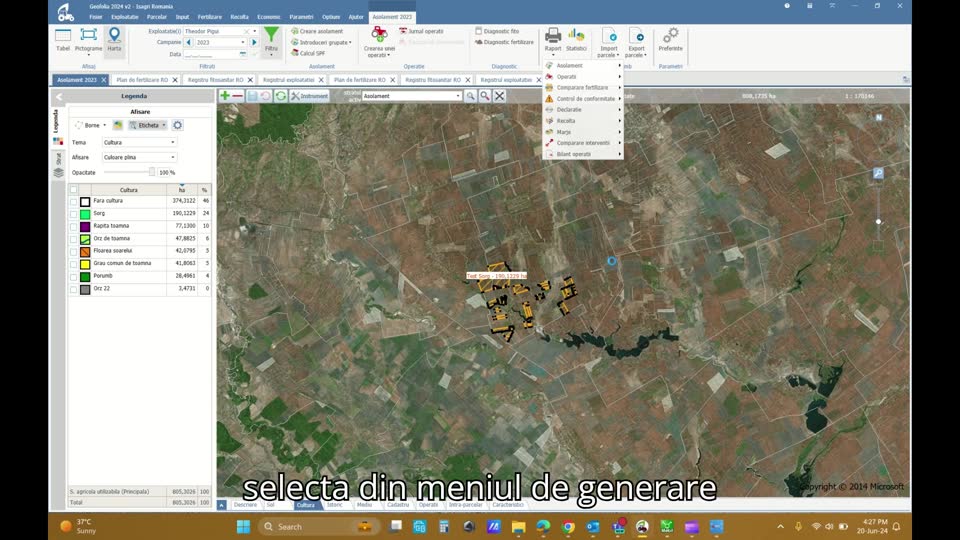The height and width of the screenshot is (540, 960).
Task: Click the Windows Start button on taskbar
Action: point(243,527)
